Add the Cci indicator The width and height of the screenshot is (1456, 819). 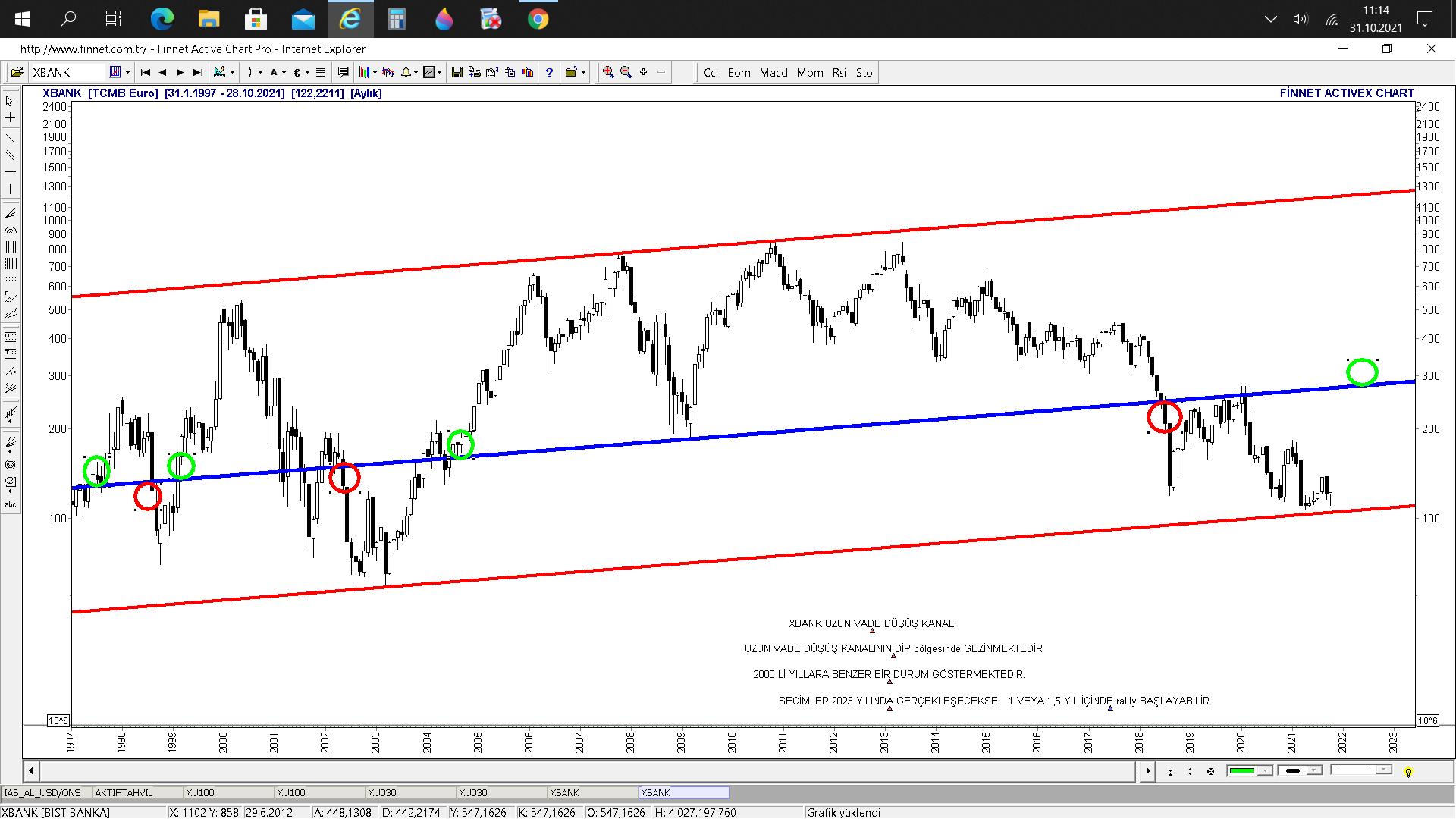pos(711,73)
